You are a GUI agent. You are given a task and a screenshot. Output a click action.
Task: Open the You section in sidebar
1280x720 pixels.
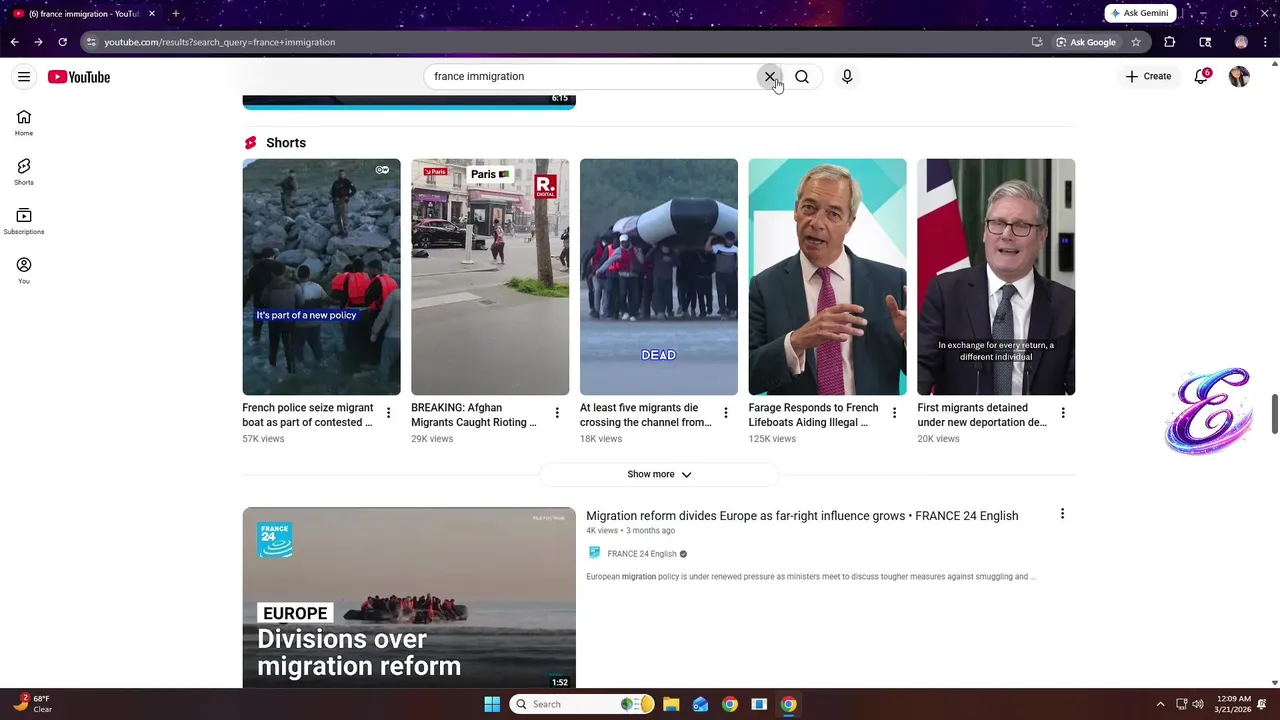pos(24,270)
